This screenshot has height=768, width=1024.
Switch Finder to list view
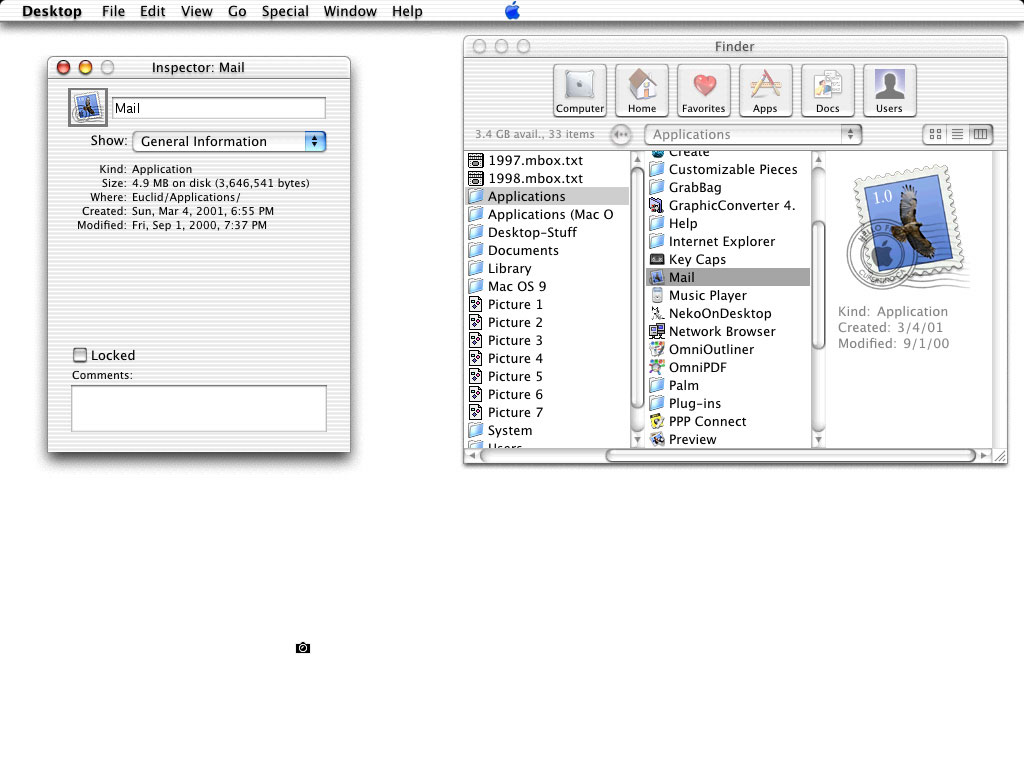pyautogui.click(x=957, y=134)
